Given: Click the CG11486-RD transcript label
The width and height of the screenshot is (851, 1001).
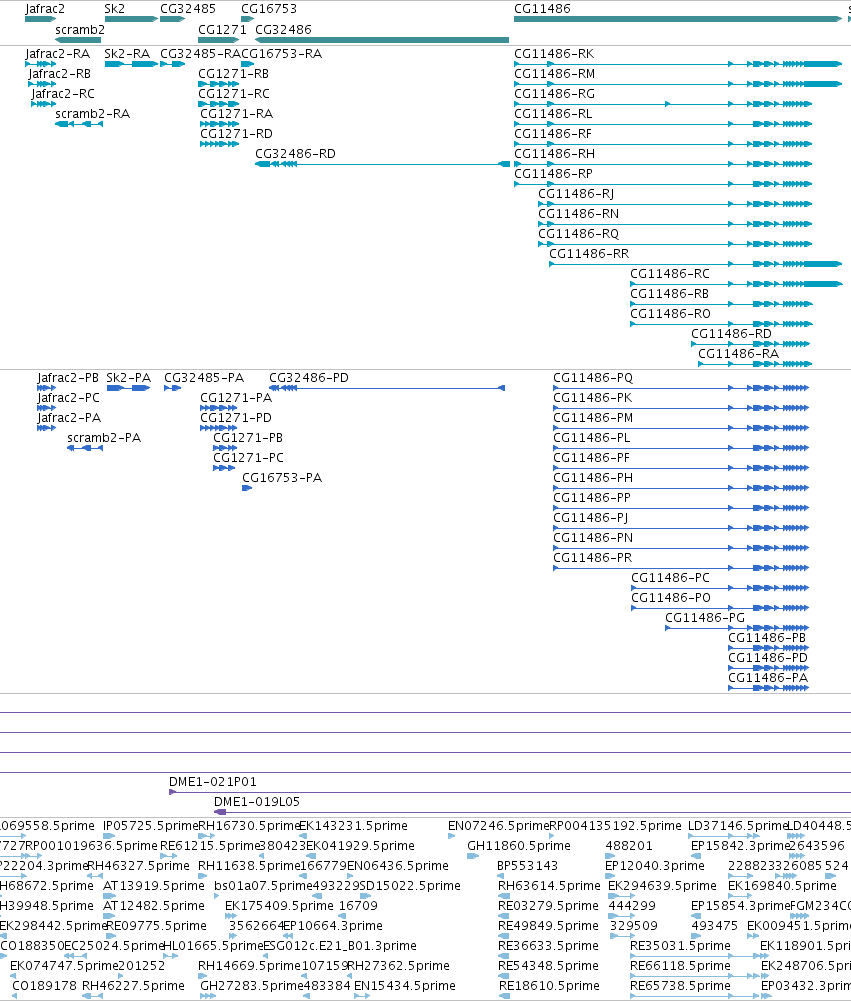Looking at the screenshot, I should (x=732, y=333).
